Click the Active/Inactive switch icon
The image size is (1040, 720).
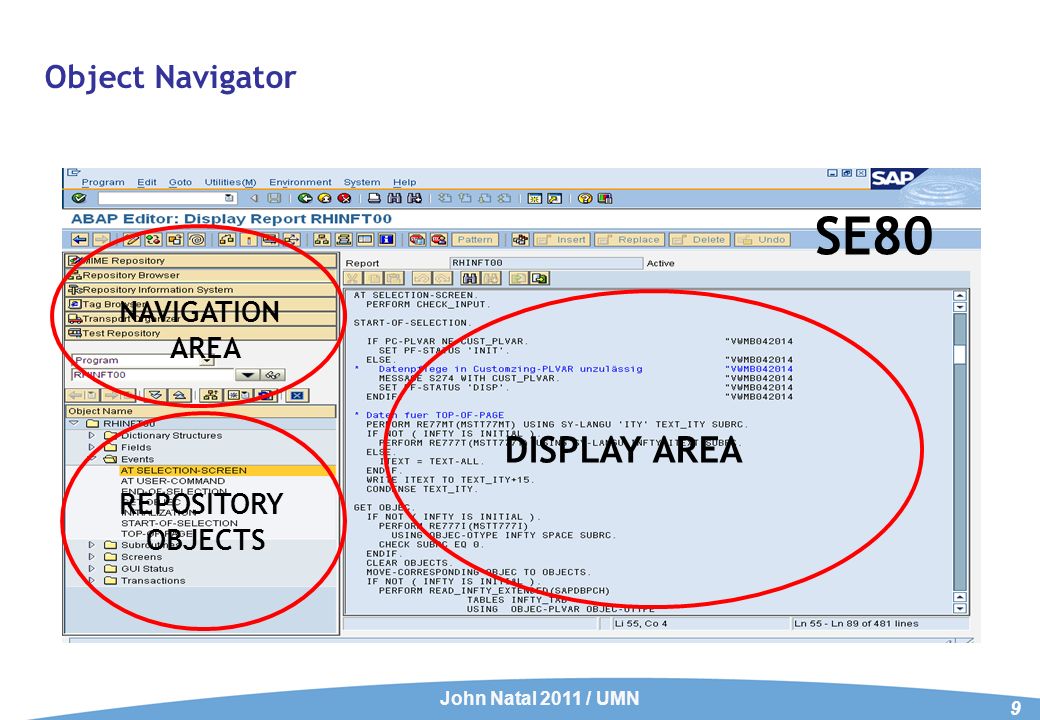(x=153, y=239)
